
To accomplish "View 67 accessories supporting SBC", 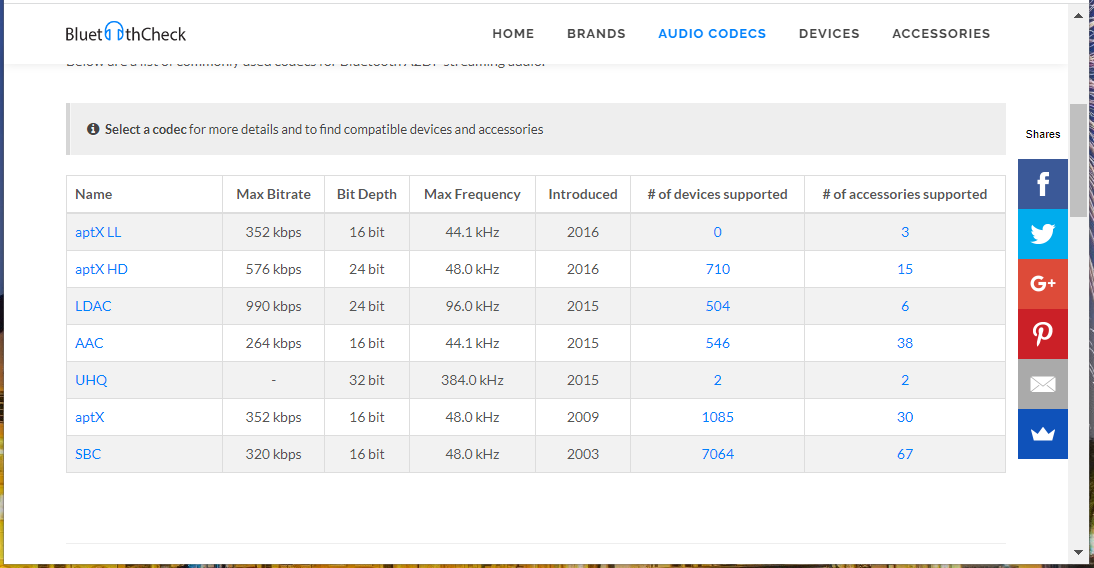I will [x=905, y=454].
